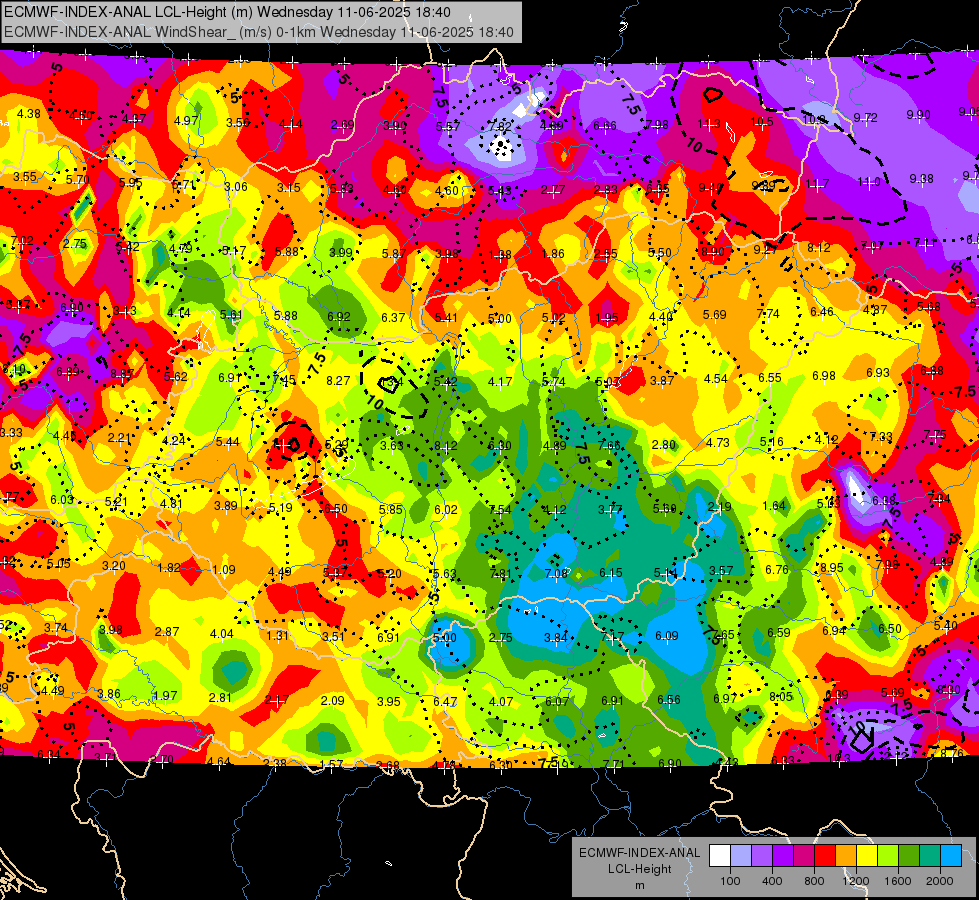Click the wind shear value 7.02
979x900 pixels.
click(x=22, y=240)
